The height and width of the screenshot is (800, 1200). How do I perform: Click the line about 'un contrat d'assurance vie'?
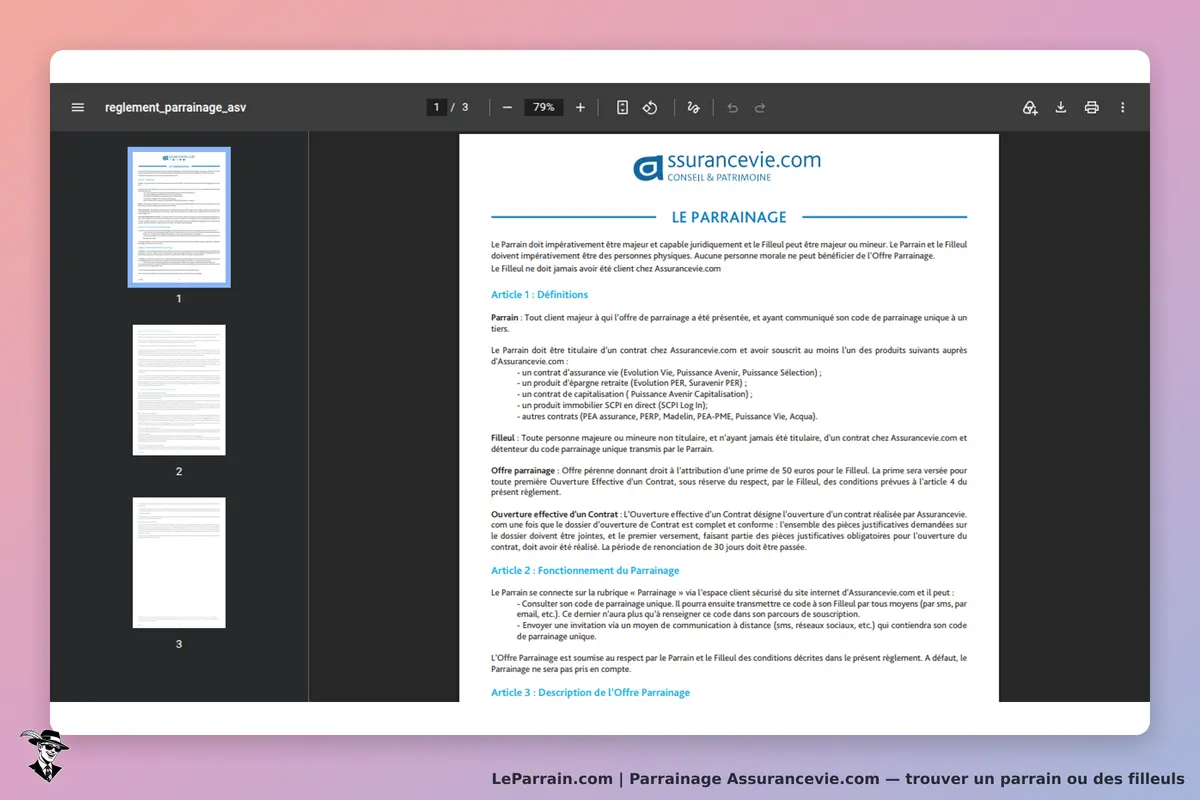(669, 372)
